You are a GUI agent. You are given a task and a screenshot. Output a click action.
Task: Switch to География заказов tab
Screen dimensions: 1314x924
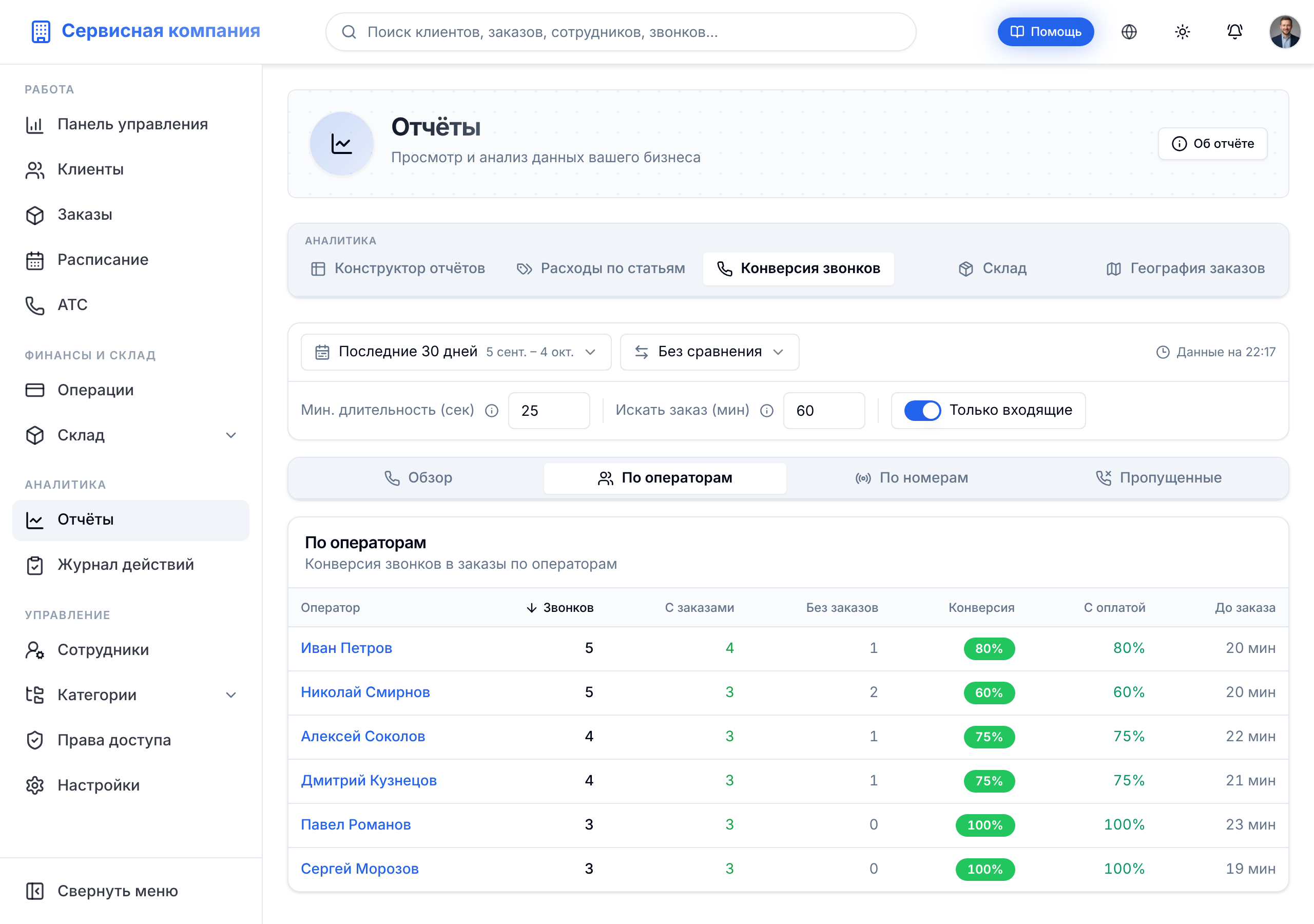pyautogui.click(x=1185, y=268)
